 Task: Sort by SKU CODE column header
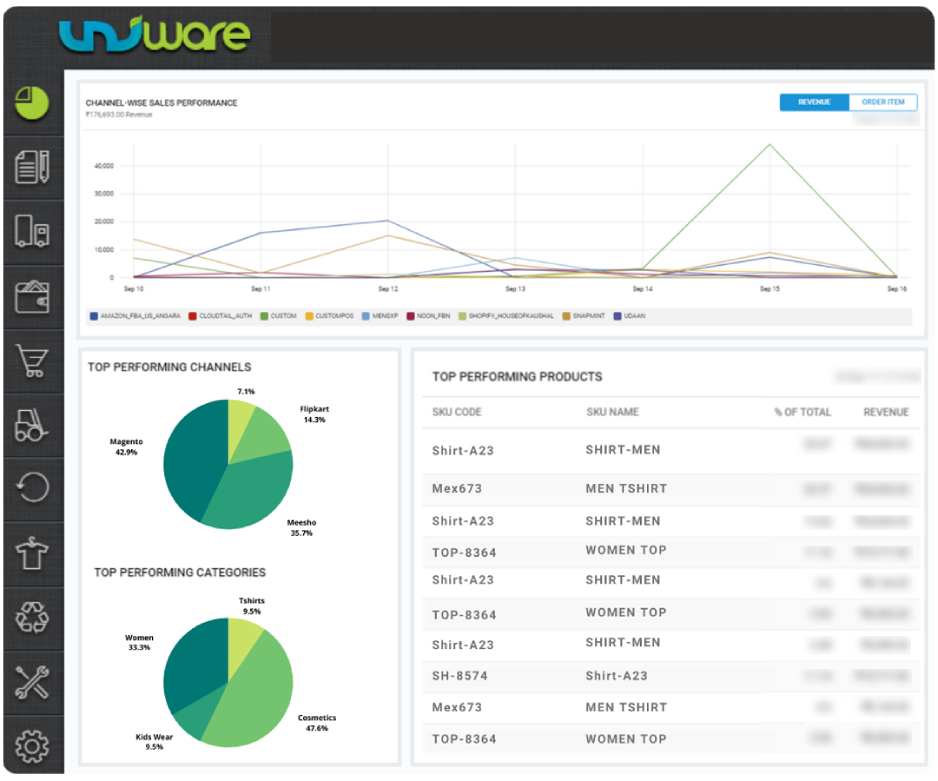pos(456,412)
